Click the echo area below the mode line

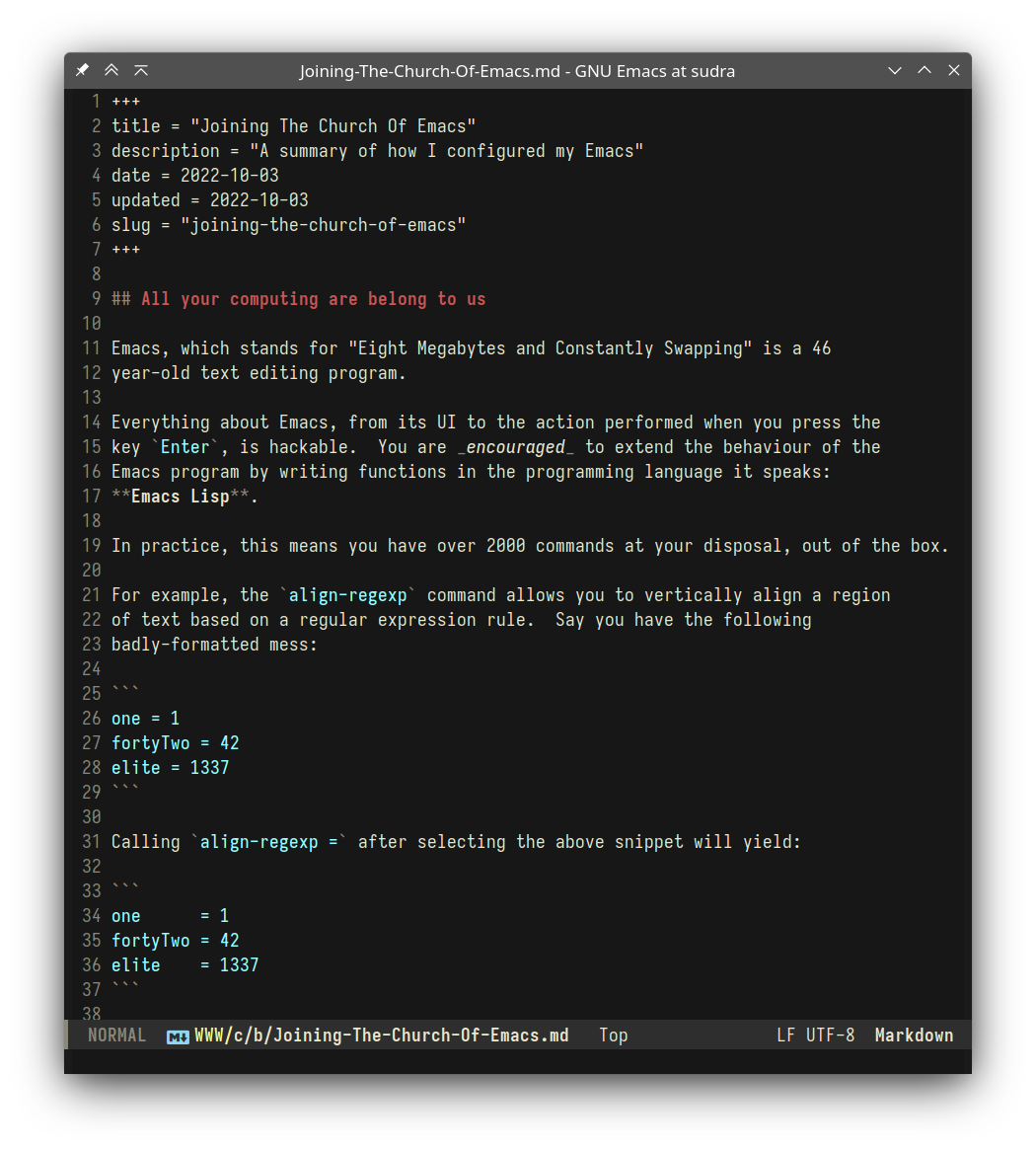pos(518,1061)
